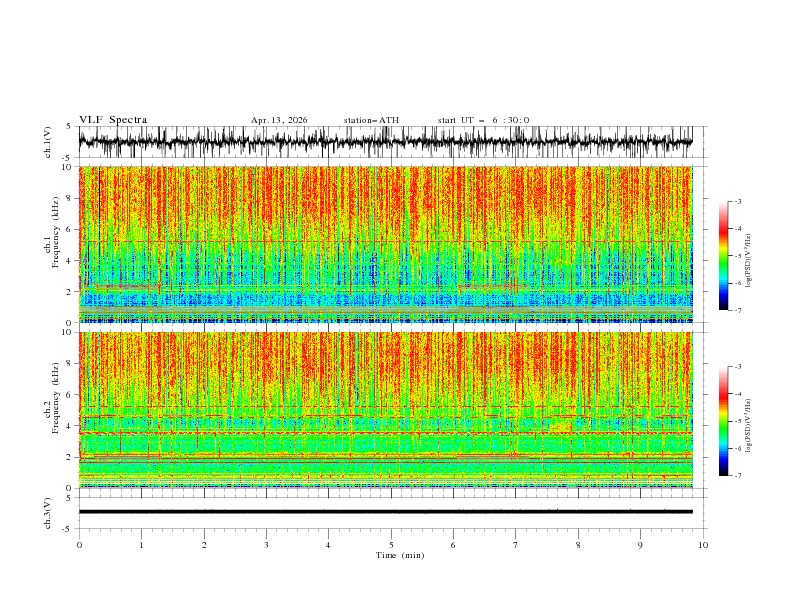The width and height of the screenshot is (792, 612).
Task: Click the 'Time (min)' axis title
Action: [400, 555]
